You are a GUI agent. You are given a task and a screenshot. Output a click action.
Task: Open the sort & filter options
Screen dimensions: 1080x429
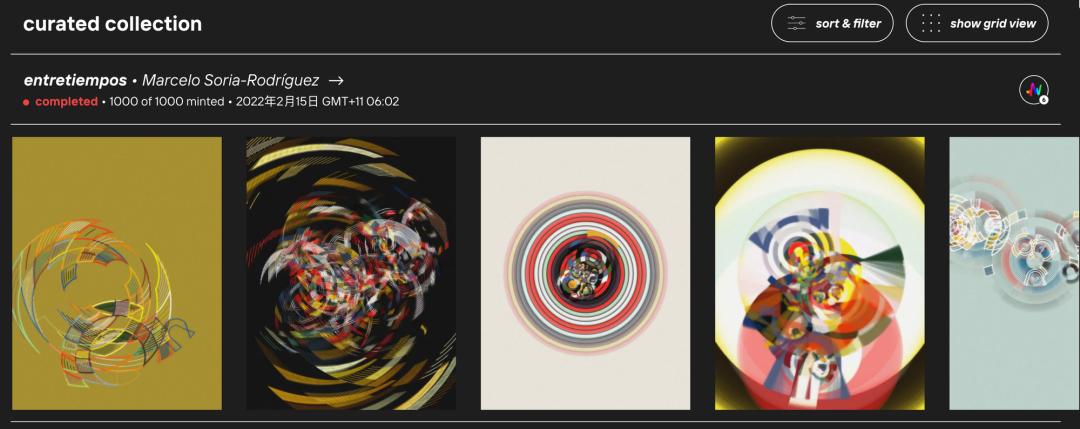click(832, 23)
